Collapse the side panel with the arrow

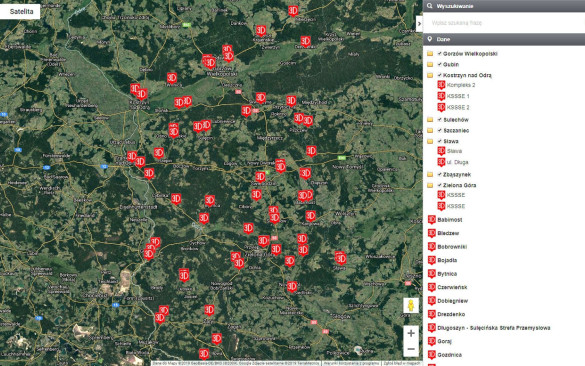pos(419,24)
